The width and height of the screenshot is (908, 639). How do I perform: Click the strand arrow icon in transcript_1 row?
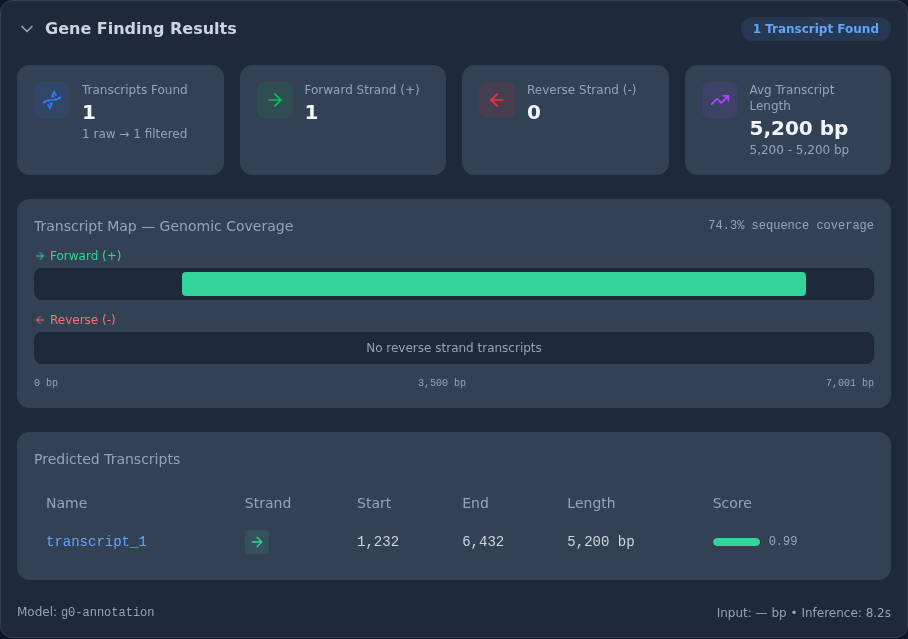[x=257, y=542]
